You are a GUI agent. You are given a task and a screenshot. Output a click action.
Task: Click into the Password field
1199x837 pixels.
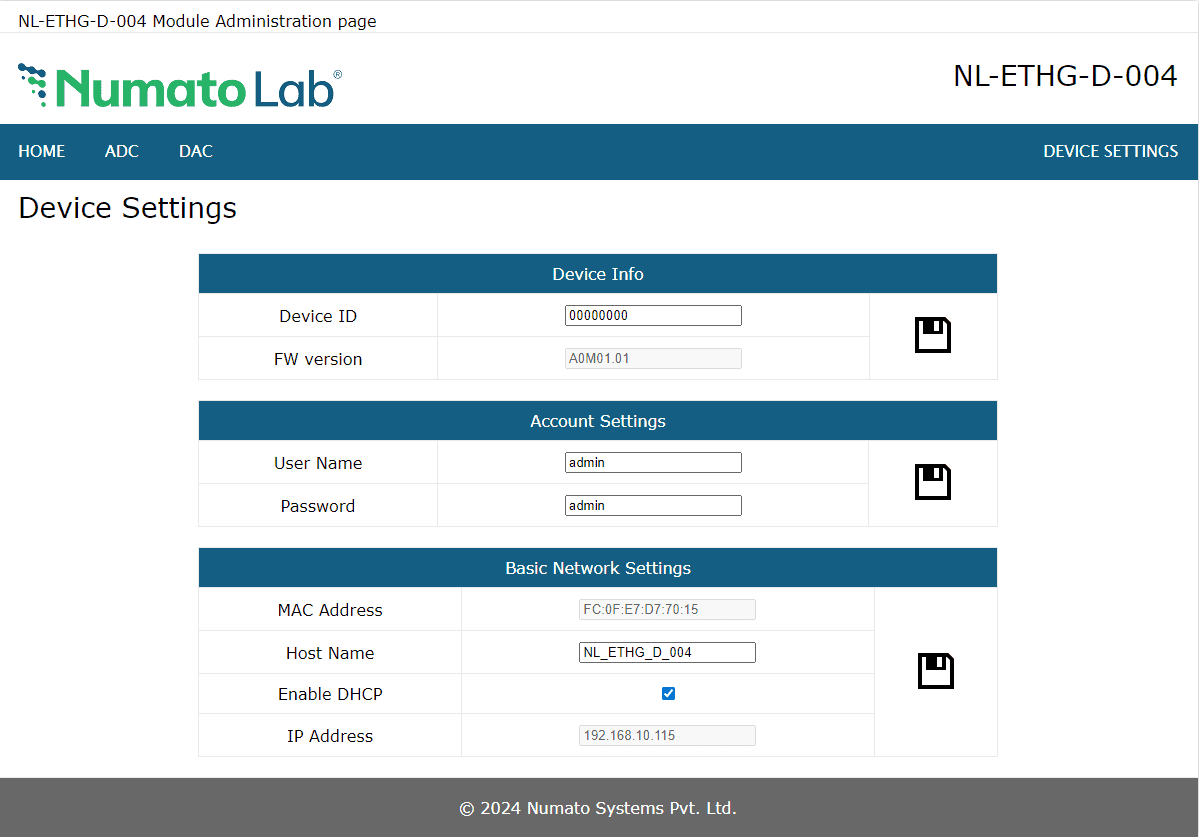pos(653,505)
